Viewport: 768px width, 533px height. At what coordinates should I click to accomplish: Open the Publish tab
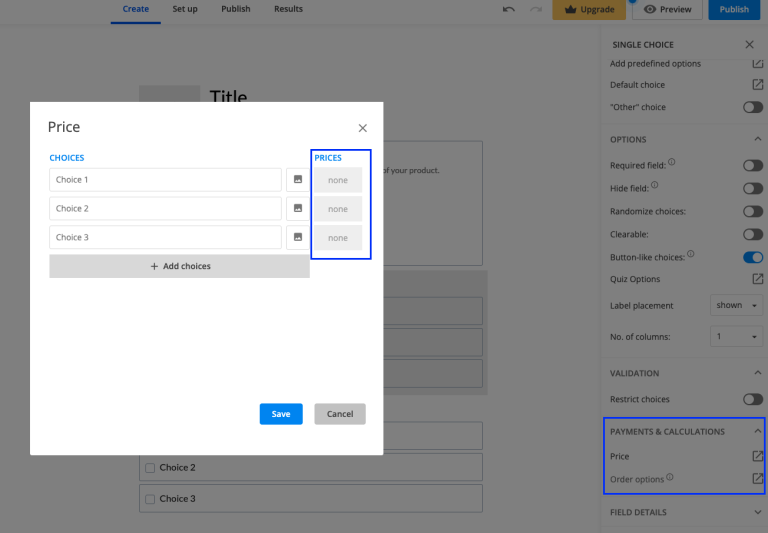(236, 9)
